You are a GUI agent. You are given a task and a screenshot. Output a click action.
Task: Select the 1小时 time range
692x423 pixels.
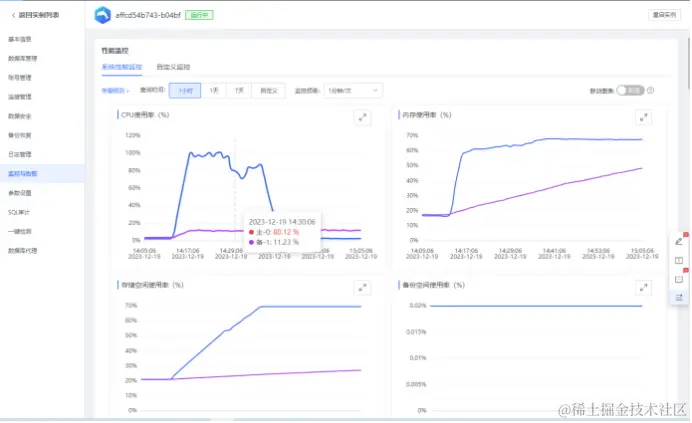coord(185,91)
